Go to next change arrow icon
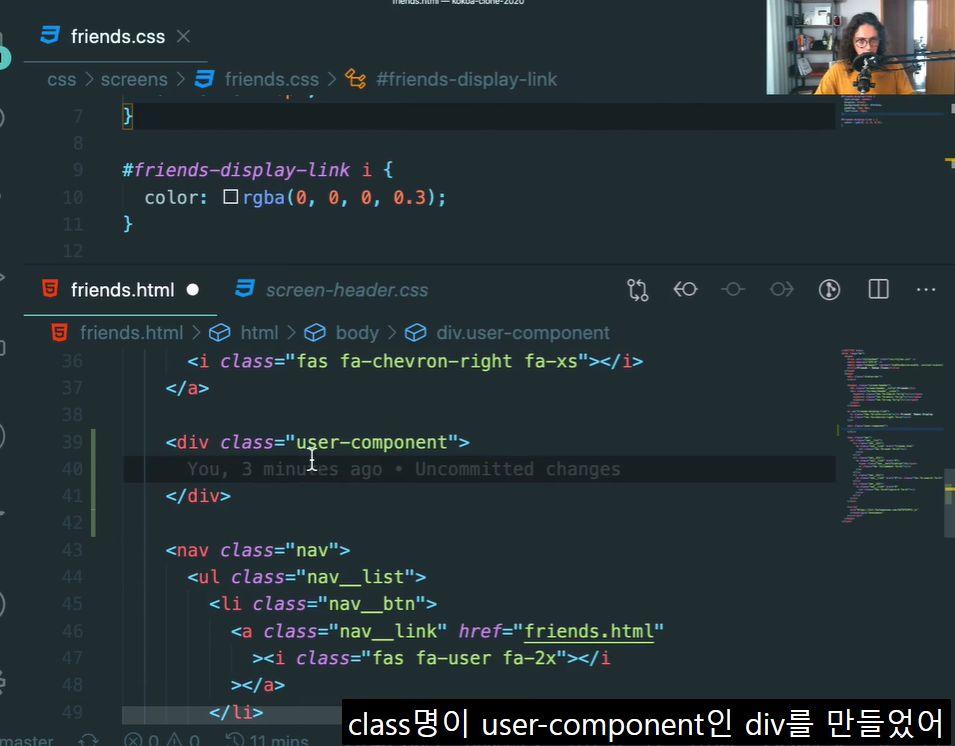 coord(781,289)
